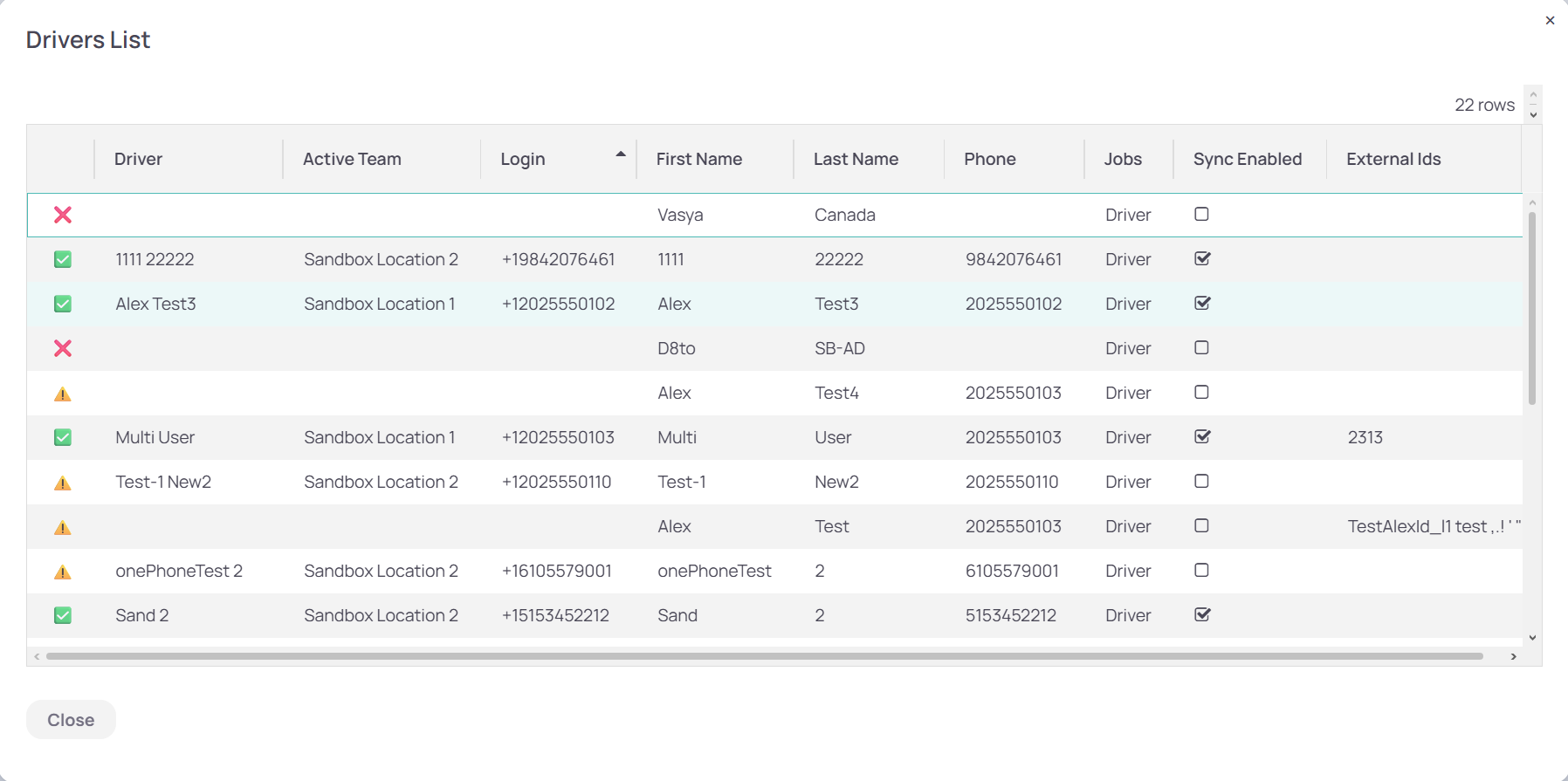Uncheck Sync Enabled for Sand 2

tap(1202, 614)
